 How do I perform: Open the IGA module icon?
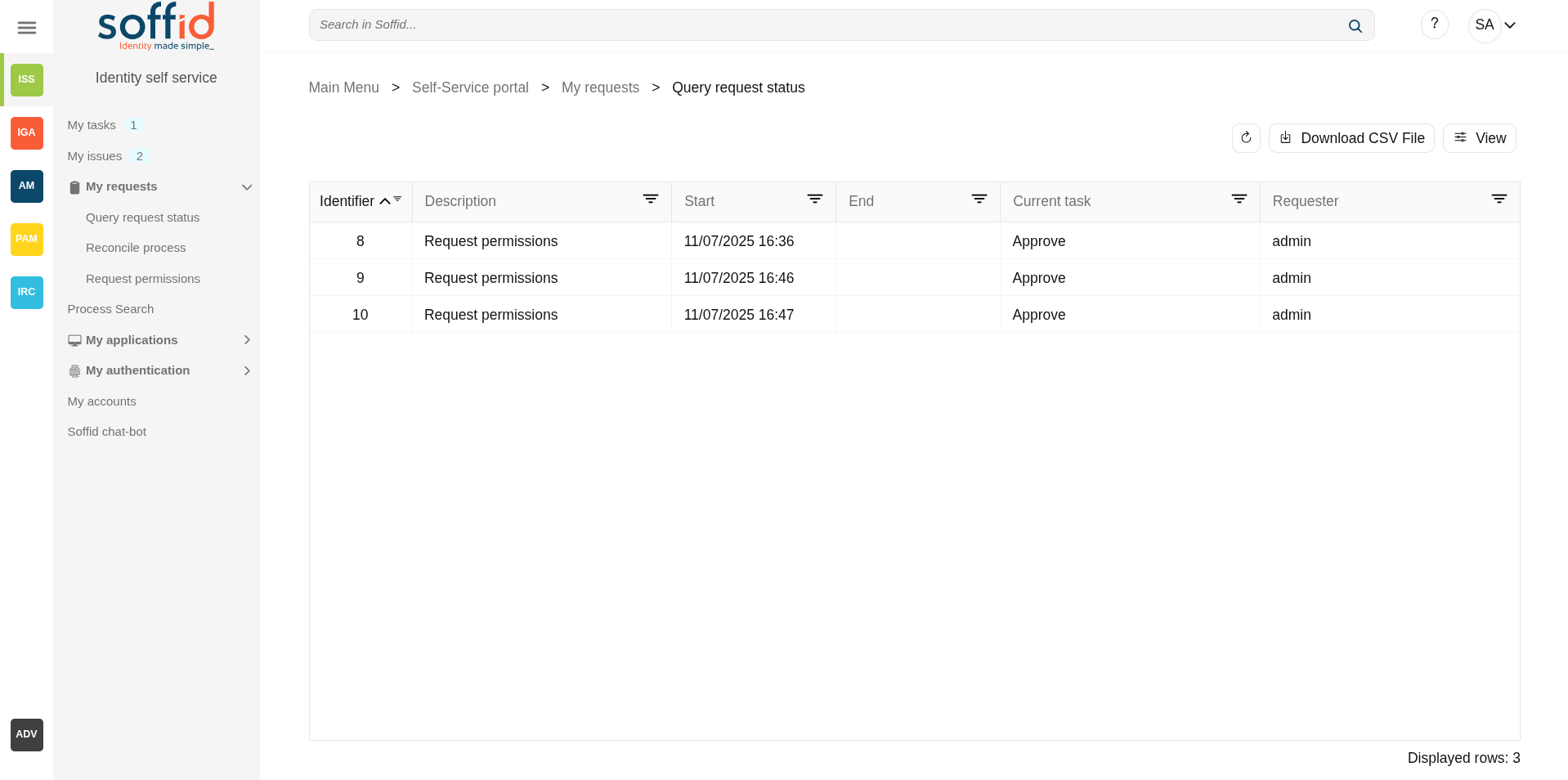pyautogui.click(x=26, y=132)
